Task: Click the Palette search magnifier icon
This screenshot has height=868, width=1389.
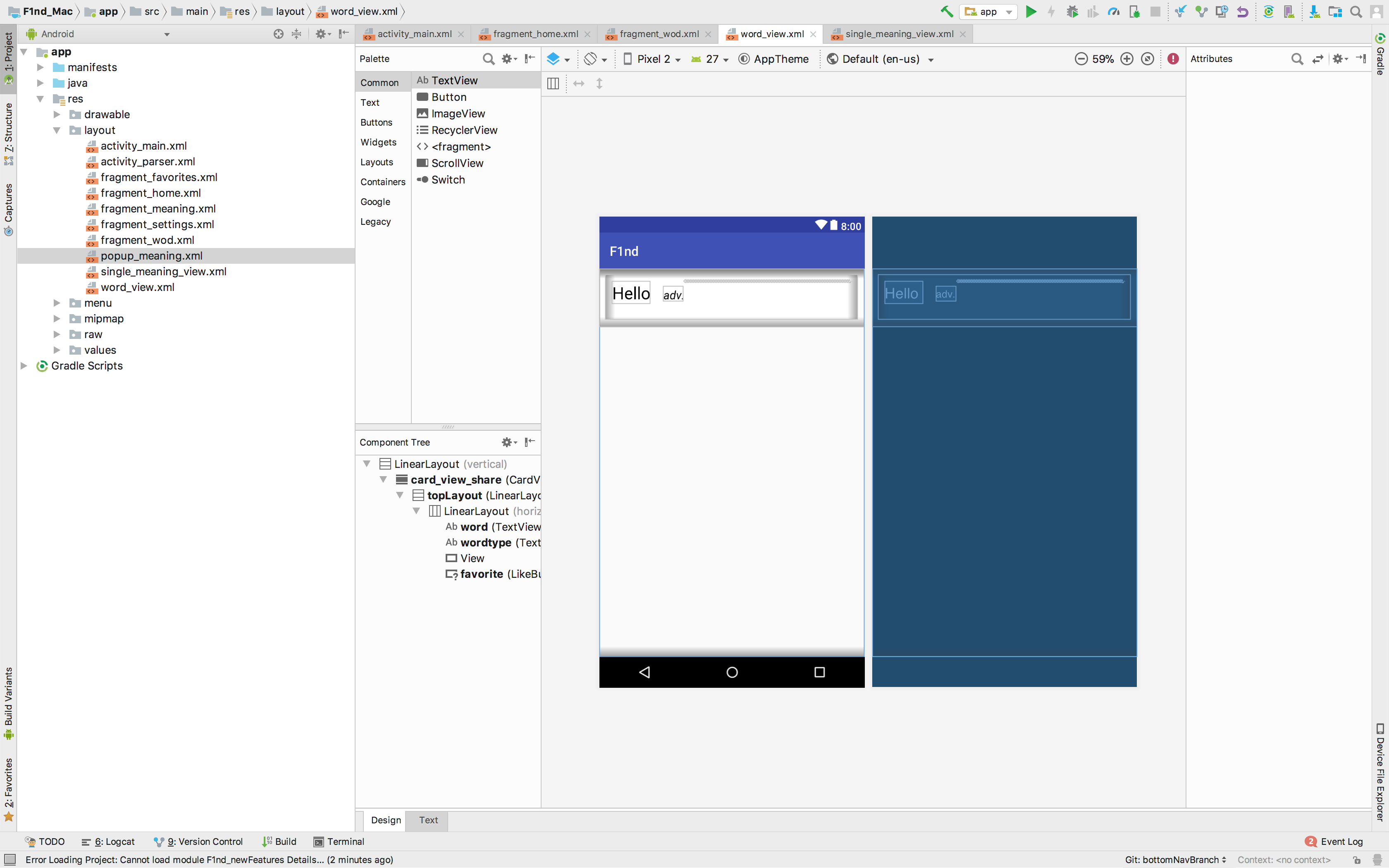Action: (x=489, y=59)
